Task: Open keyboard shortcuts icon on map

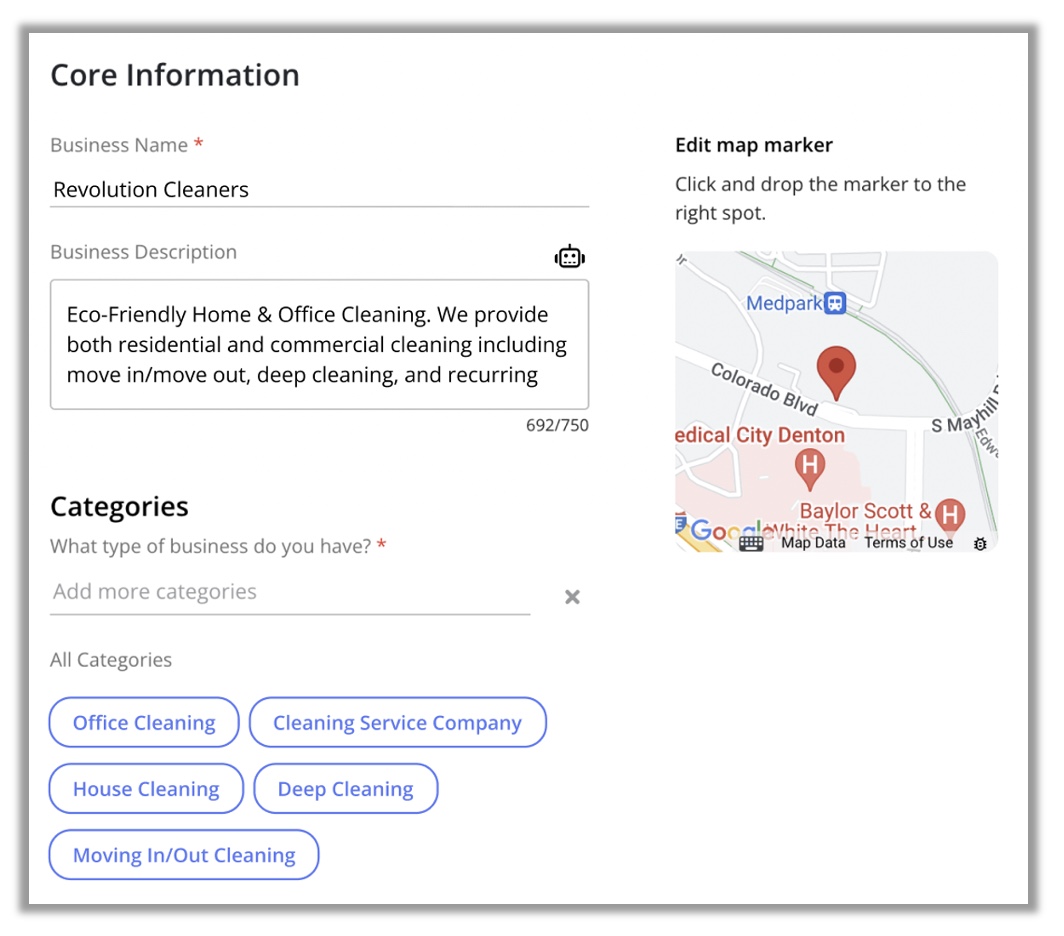Action: [751, 544]
